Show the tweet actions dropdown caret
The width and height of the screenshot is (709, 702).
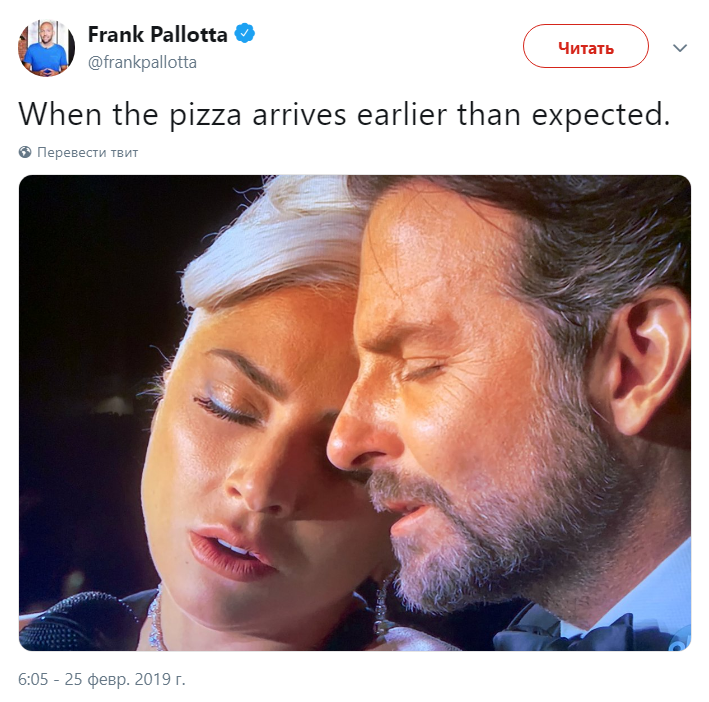(680, 47)
